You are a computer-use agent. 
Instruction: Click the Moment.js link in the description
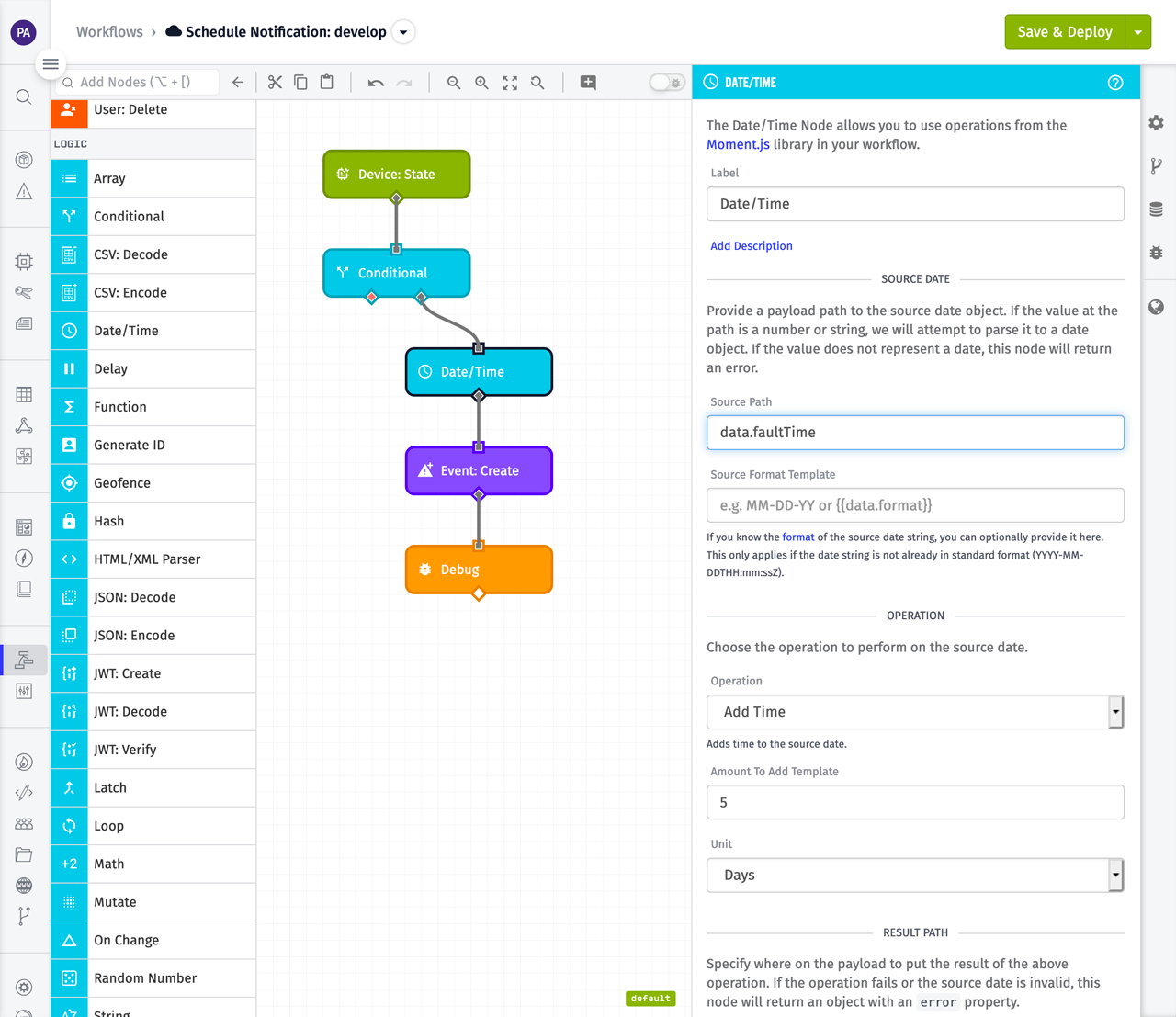738,144
